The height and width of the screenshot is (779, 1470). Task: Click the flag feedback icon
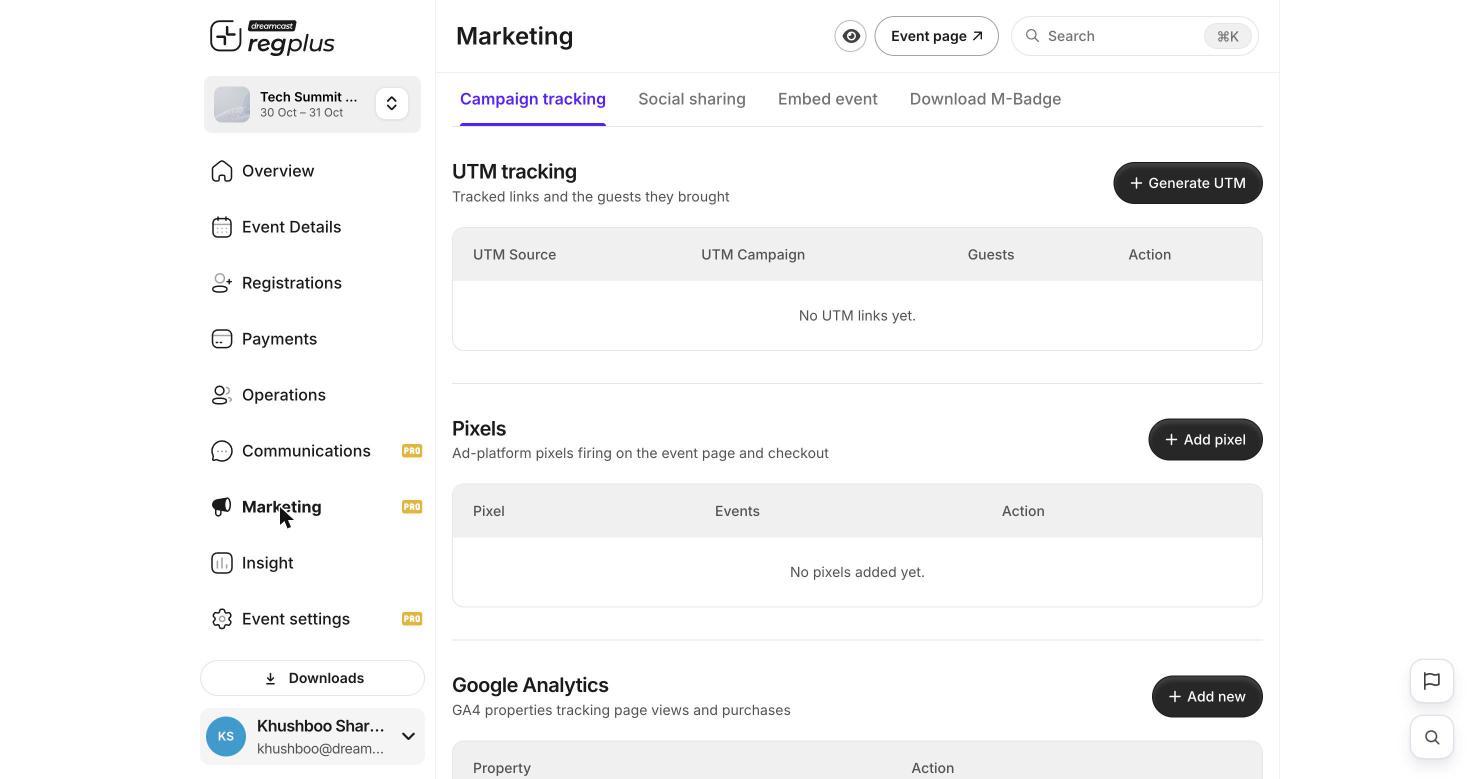point(1432,681)
